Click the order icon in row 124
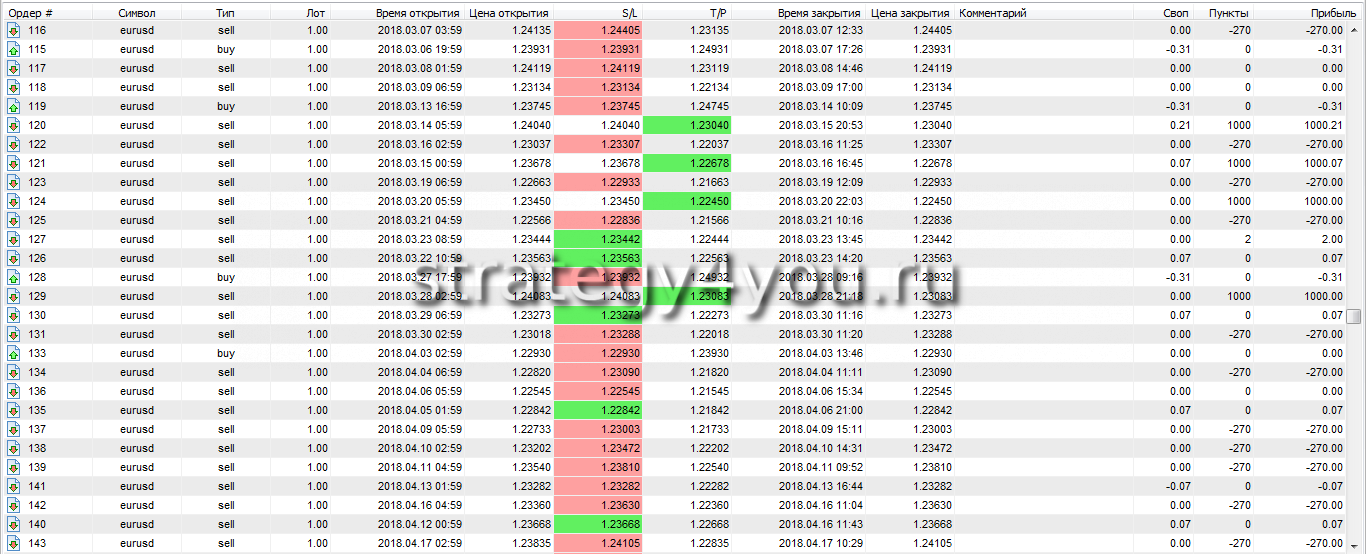Screen dimensions: 1366x554 coord(13,202)
